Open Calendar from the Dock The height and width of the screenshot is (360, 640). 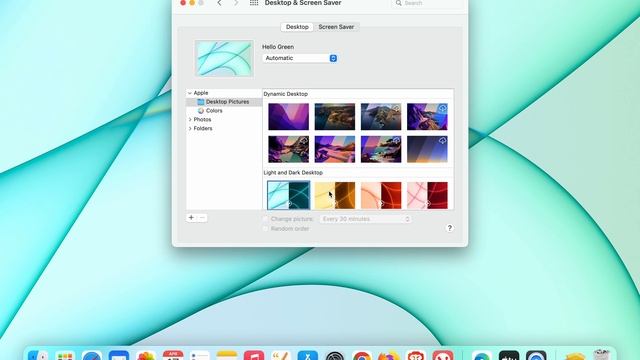coord(173,356)
